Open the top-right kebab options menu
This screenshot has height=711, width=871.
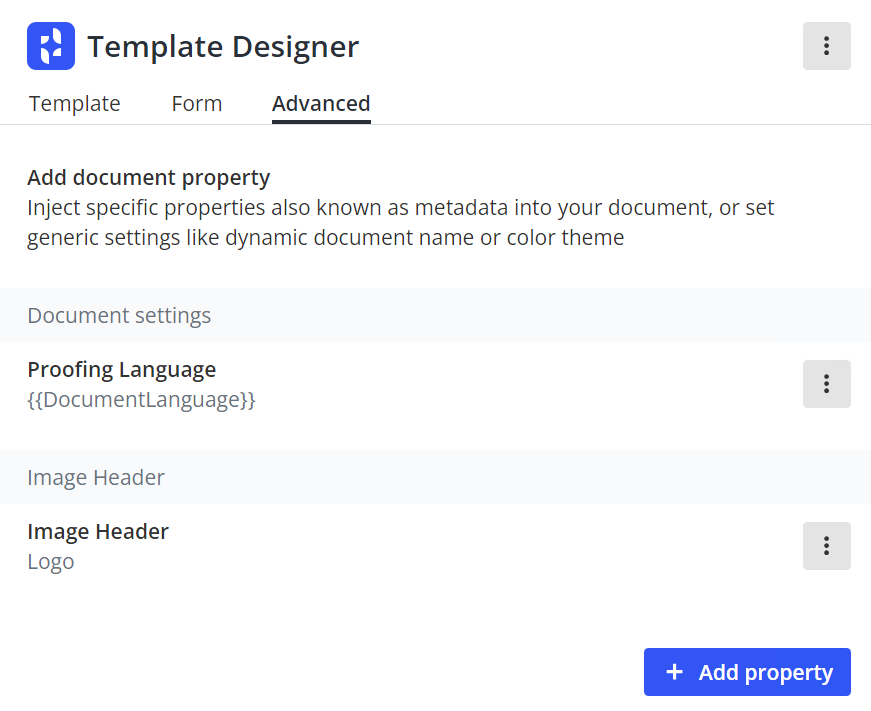coord(826,46)
